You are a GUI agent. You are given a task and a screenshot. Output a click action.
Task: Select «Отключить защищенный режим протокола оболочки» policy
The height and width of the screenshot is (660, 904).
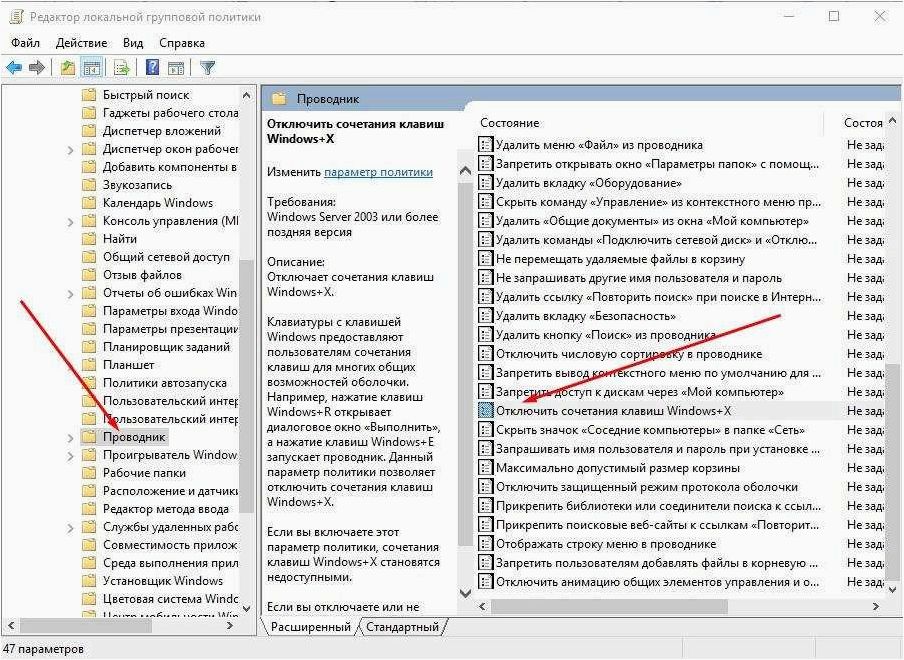pos(647,486)
